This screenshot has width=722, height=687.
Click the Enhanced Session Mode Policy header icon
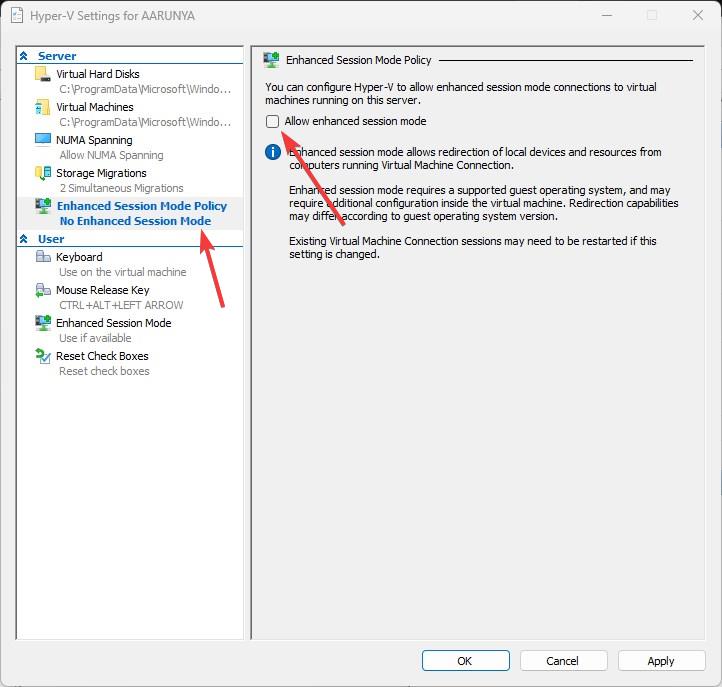(271, 60)
